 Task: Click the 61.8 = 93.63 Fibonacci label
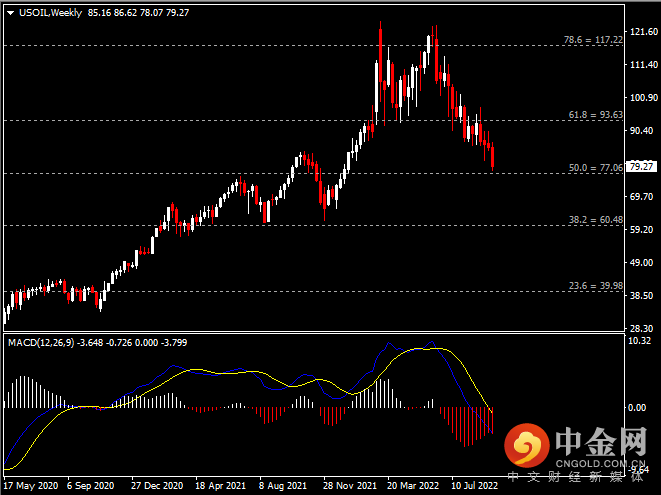pos(596,115)
